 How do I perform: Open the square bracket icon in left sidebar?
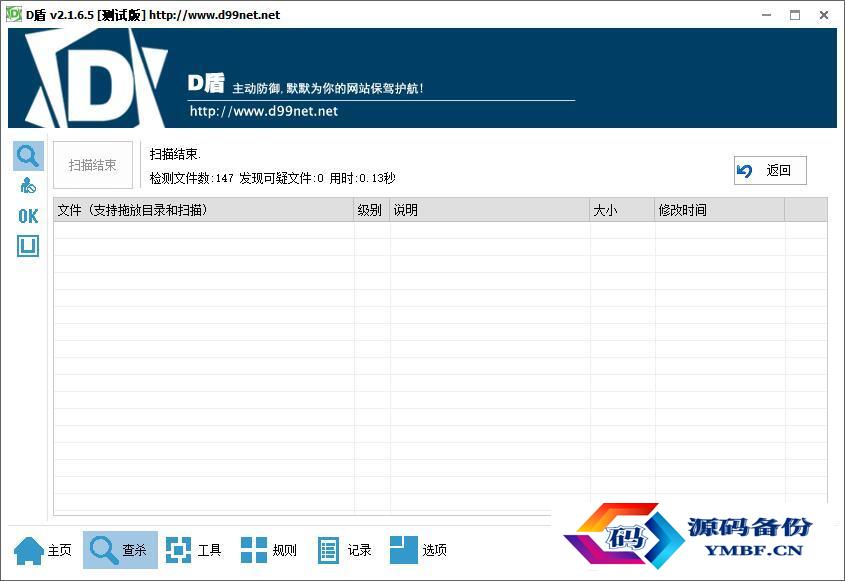click(x=28, y=246)
